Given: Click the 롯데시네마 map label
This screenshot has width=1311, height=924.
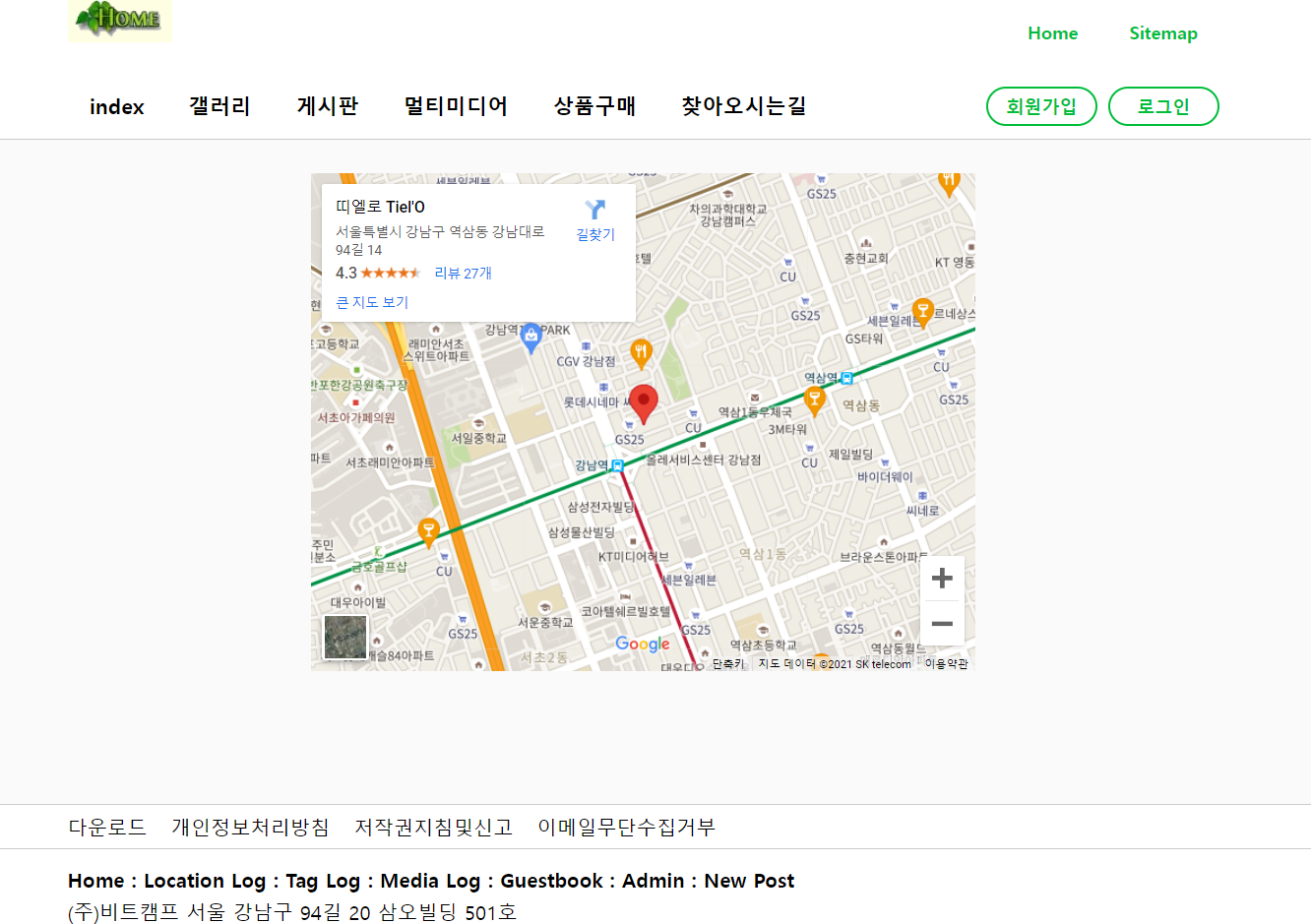Looking at the screenshot, I should [x=596, y=401].
